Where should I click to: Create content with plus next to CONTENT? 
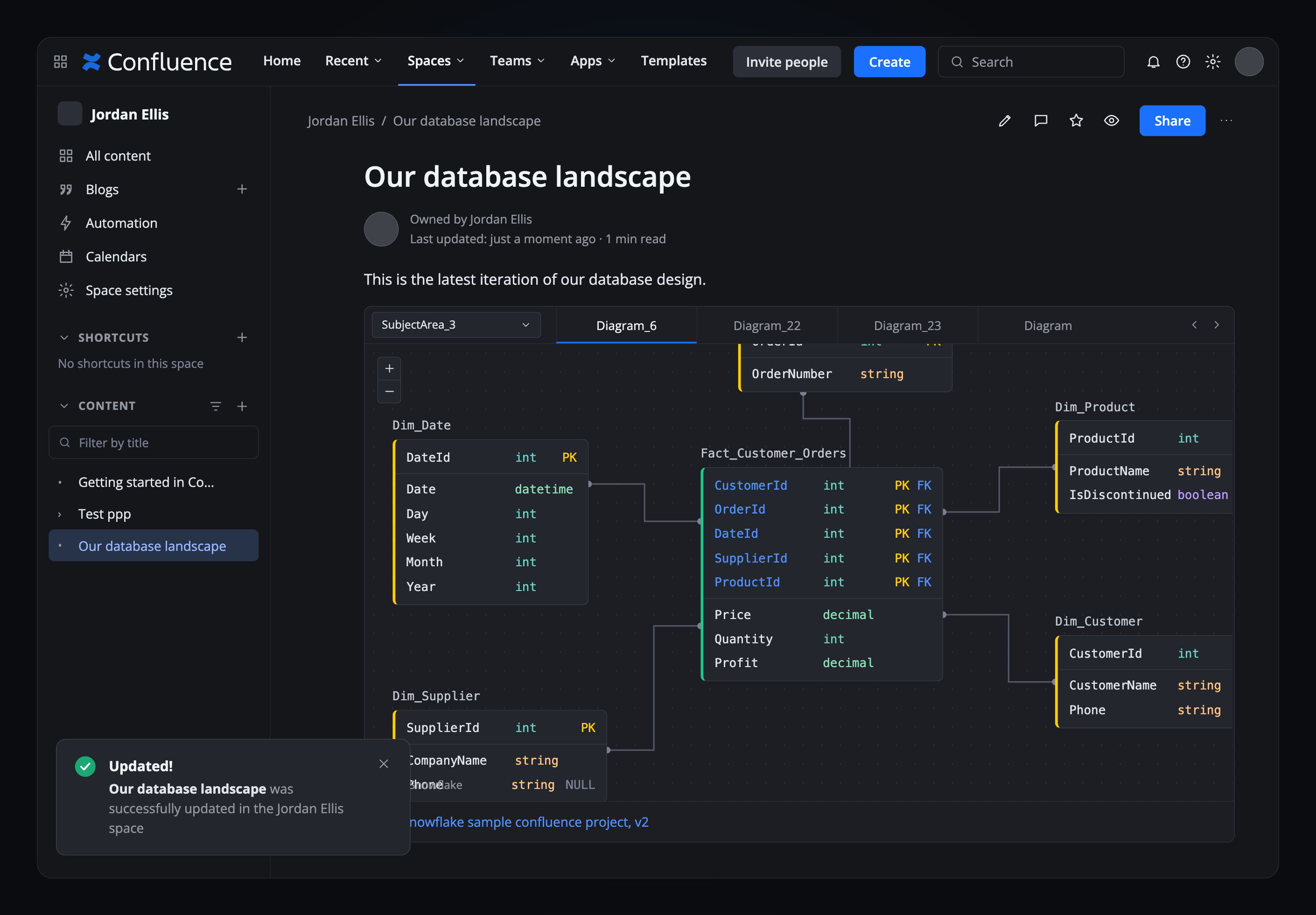pos(242,406)
